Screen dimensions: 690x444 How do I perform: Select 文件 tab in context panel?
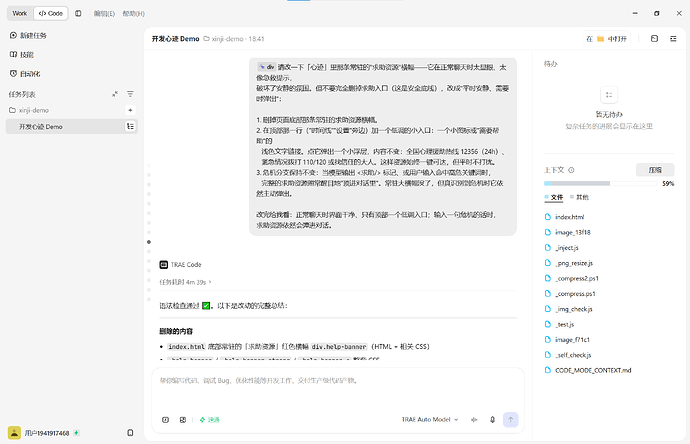554,197
